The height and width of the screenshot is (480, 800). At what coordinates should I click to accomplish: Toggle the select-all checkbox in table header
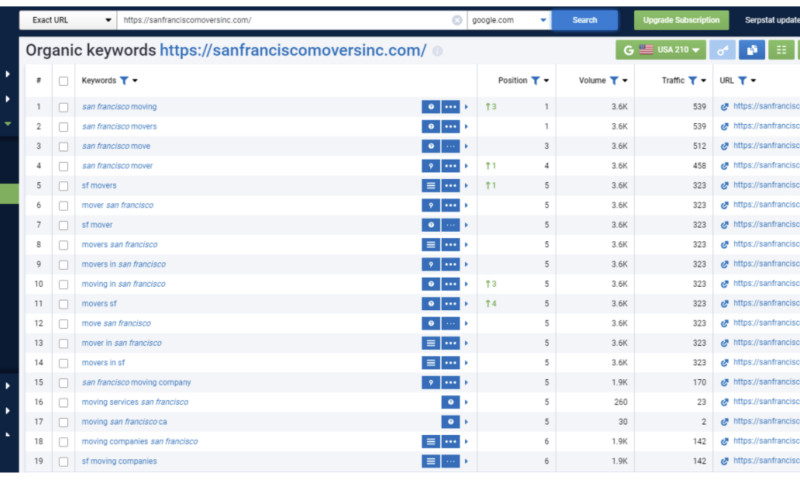(63, 81)
